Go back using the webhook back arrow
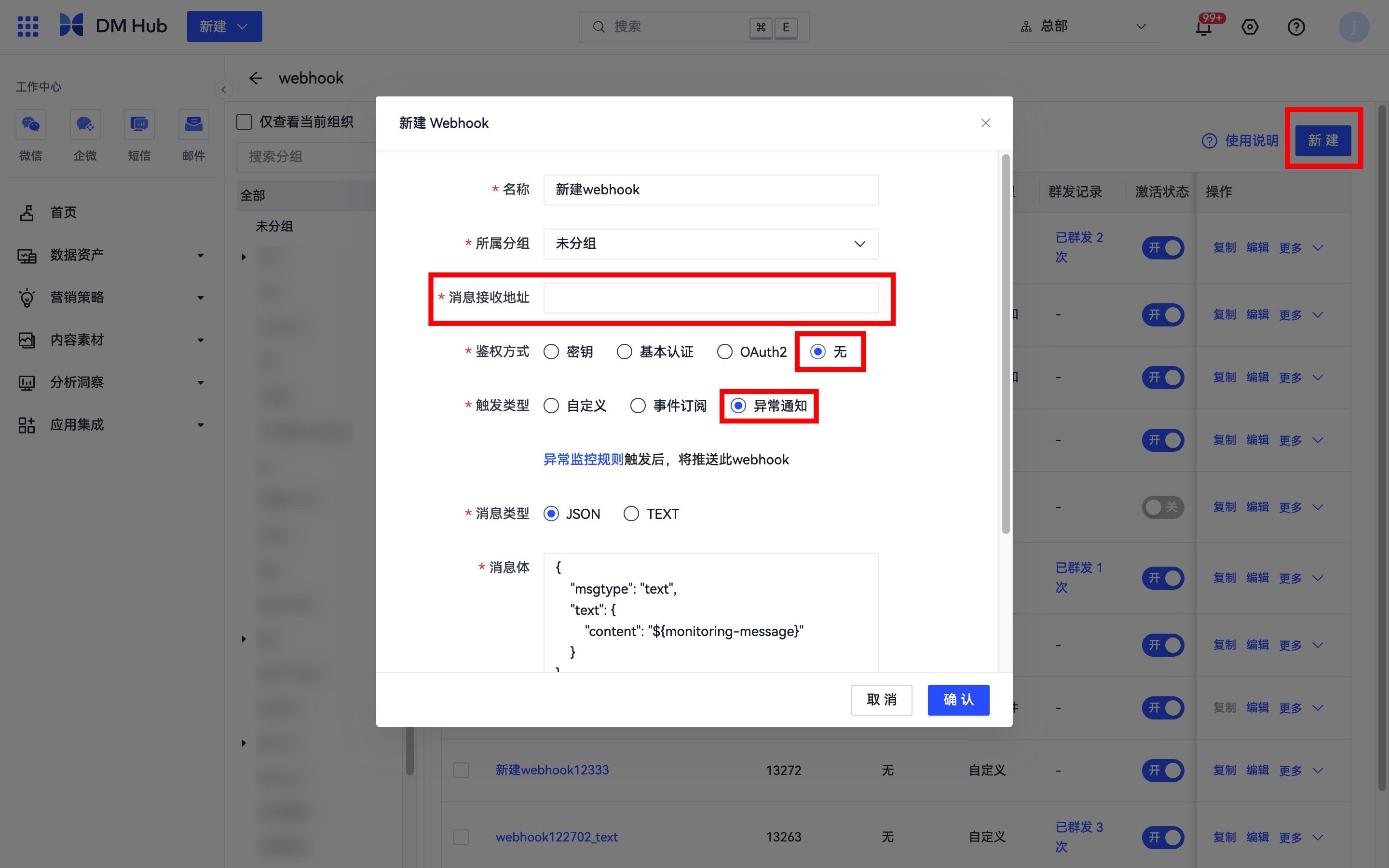The width and height of the screenshot is (1389, 868). click(256, 78)
